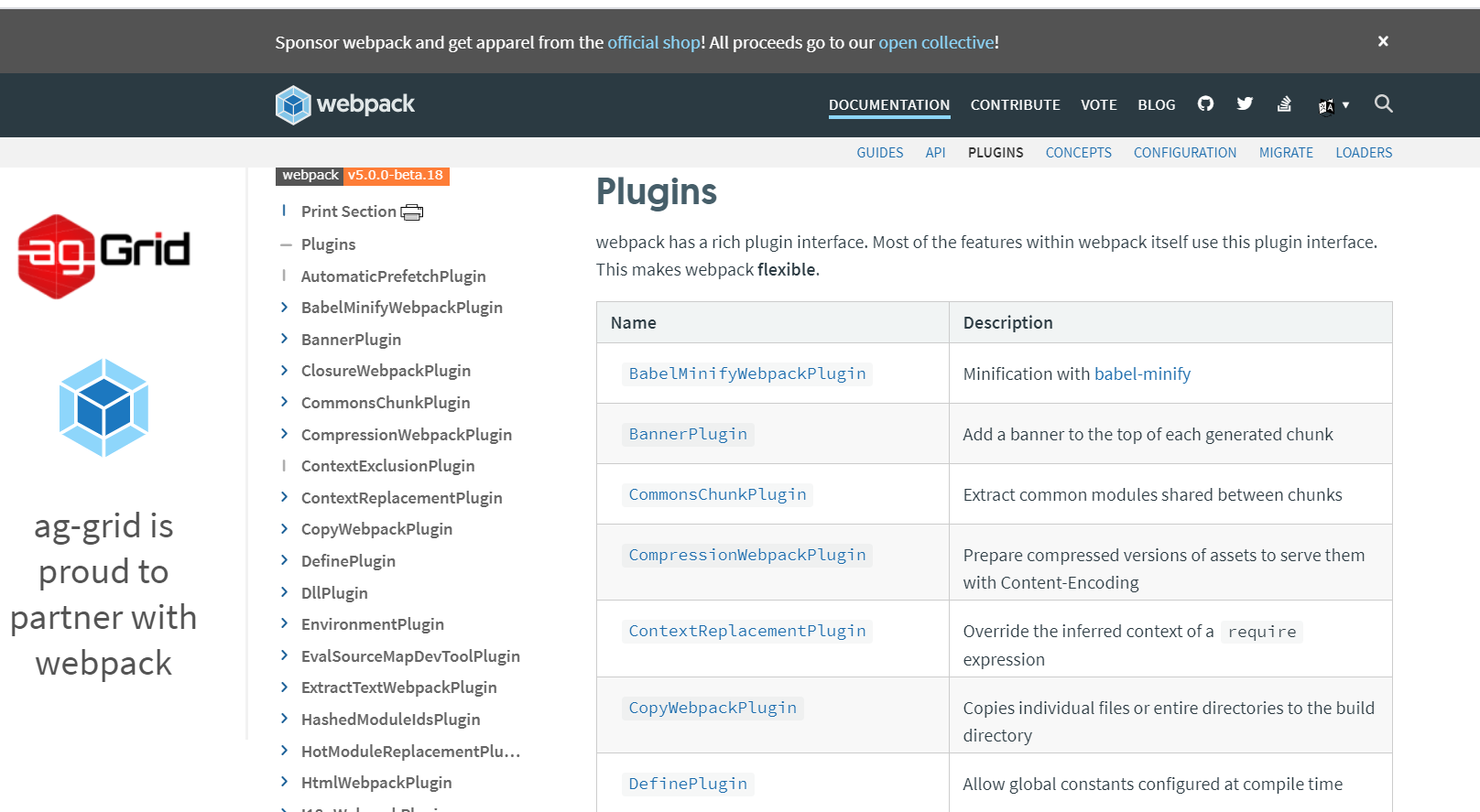Viewport: 1480px width, 812px height.
Task: Click the large webpack cube in sidebar ad
Action: 103,407
